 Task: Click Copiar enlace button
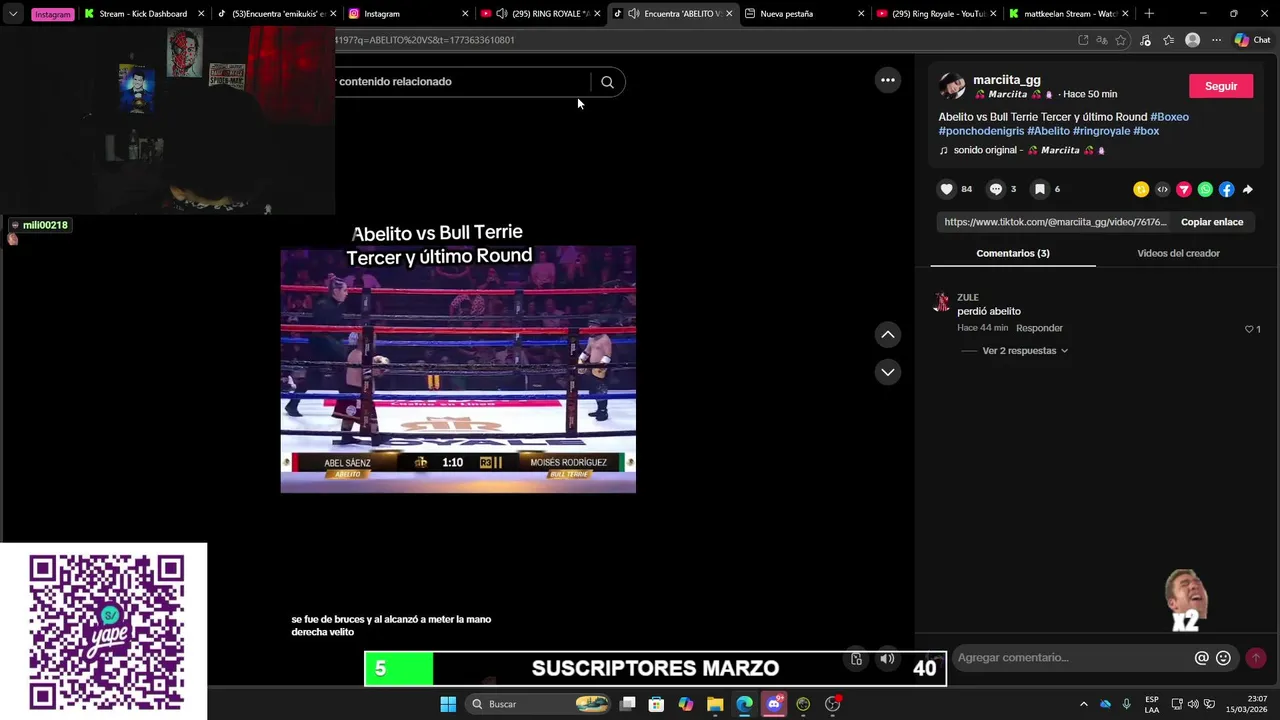pos(1212,222)
